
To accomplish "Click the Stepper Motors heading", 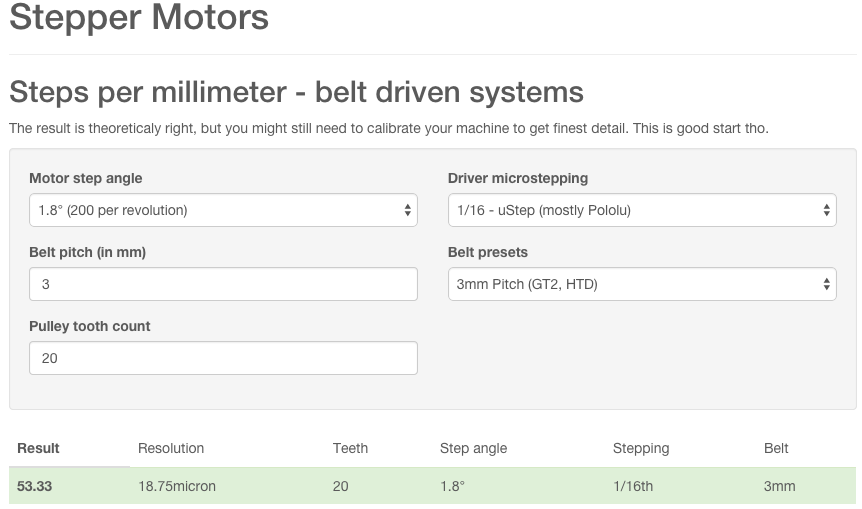I will (x=139, y=17).
